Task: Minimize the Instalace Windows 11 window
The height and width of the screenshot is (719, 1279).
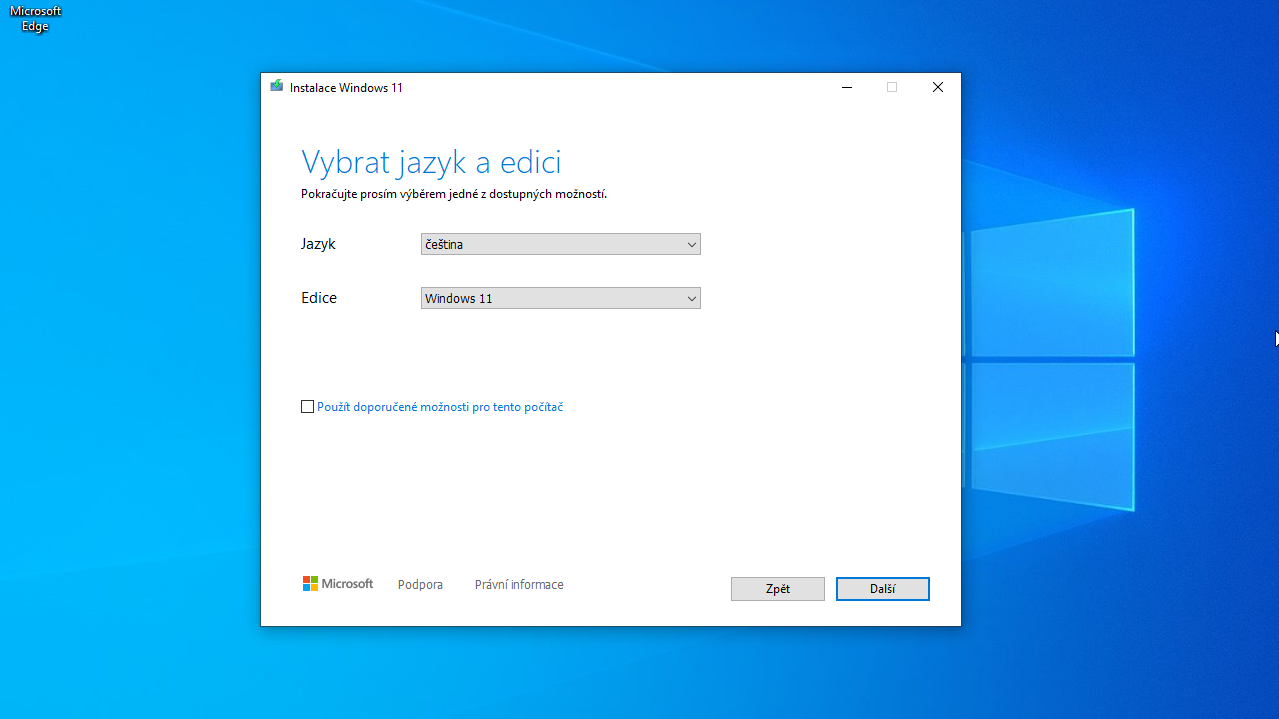Action: pos(847,87)
